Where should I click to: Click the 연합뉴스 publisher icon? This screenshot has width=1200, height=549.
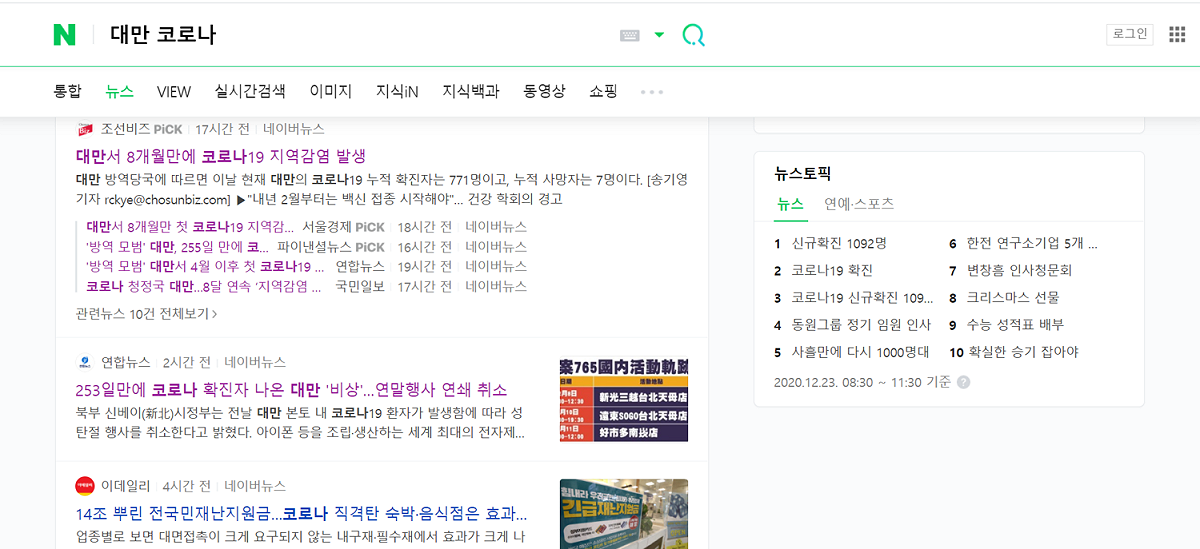84,362
